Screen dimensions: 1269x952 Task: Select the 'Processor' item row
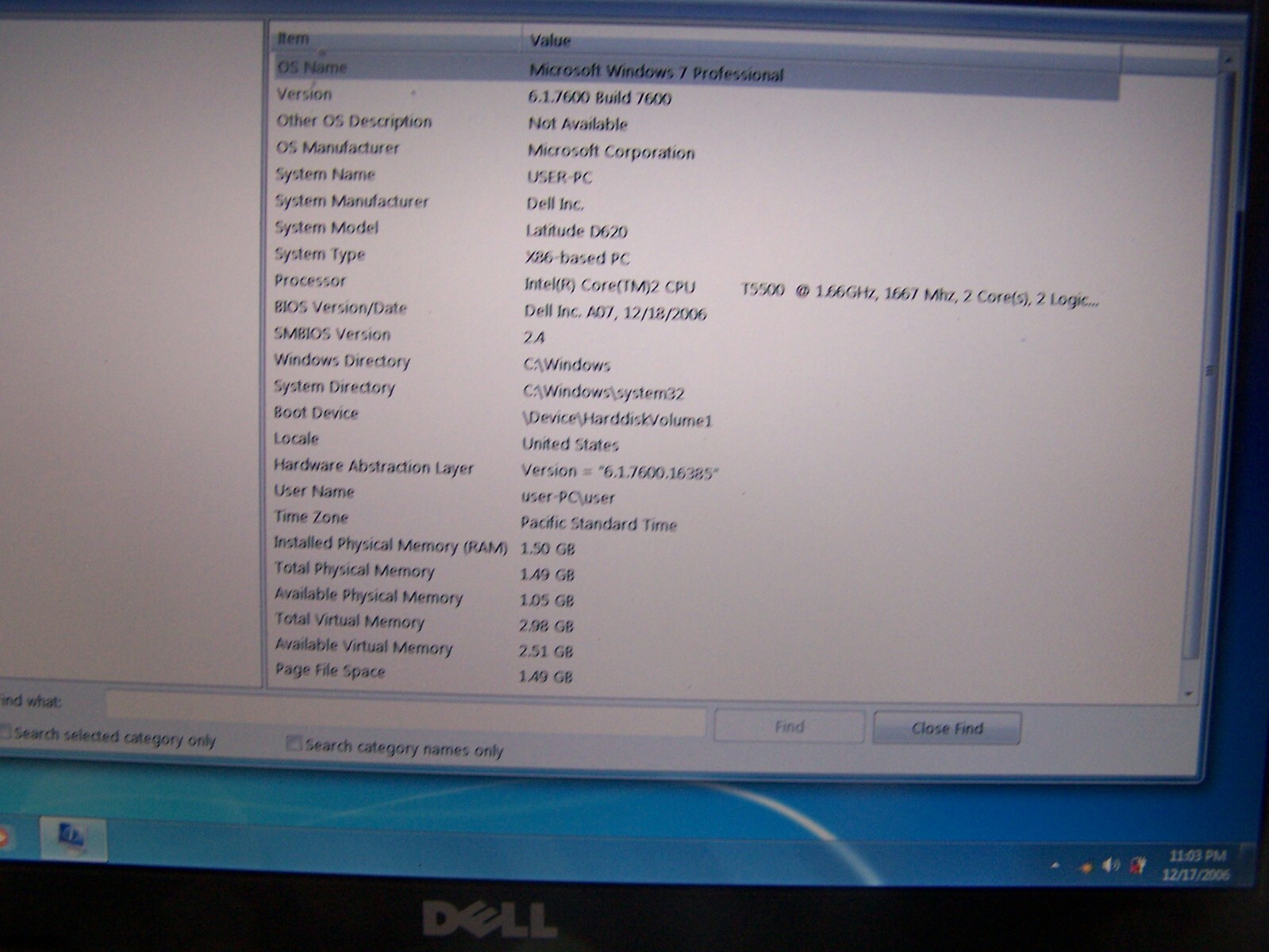click(310, 281)
